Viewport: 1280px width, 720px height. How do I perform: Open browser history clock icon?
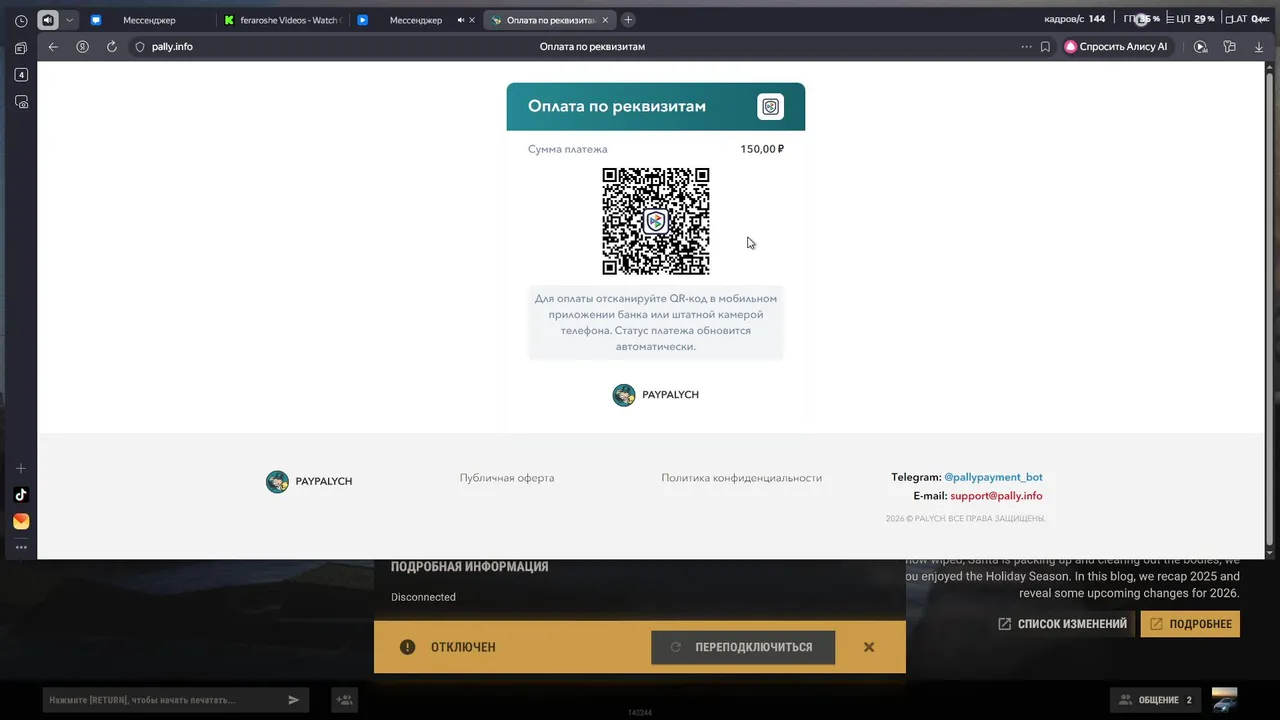(x=21, y=20)
